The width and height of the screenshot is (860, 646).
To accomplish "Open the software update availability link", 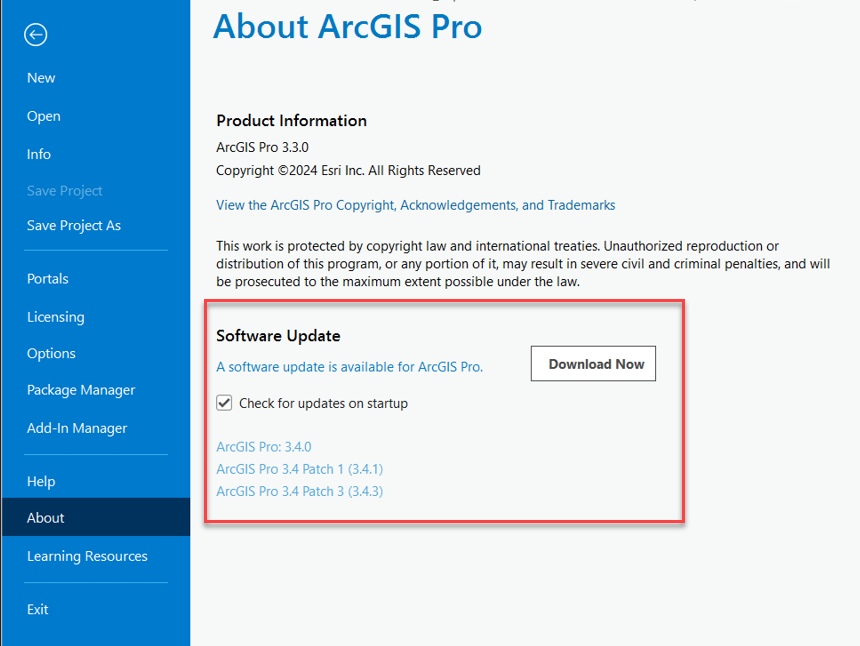I will pyautogui.click(x=349, y=367).
